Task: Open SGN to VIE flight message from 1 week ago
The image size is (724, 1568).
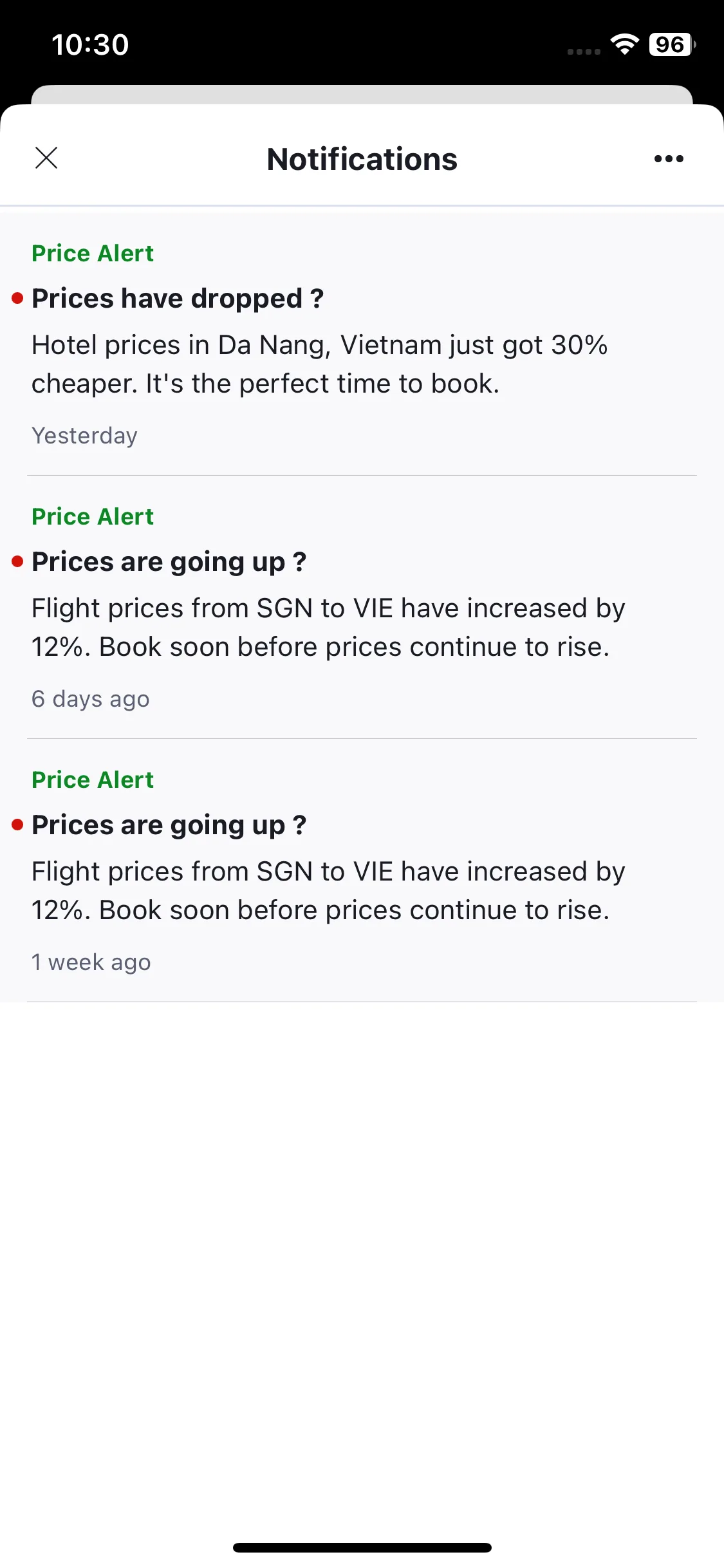Action: coord(328,891)
